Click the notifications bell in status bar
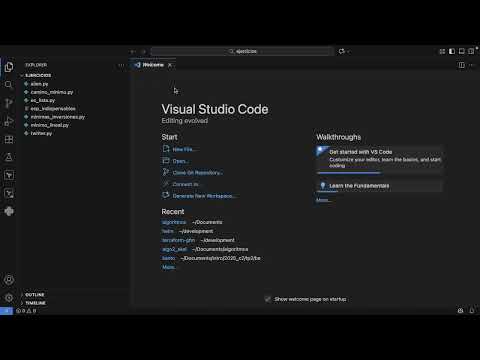 click(x=472, y=311)
